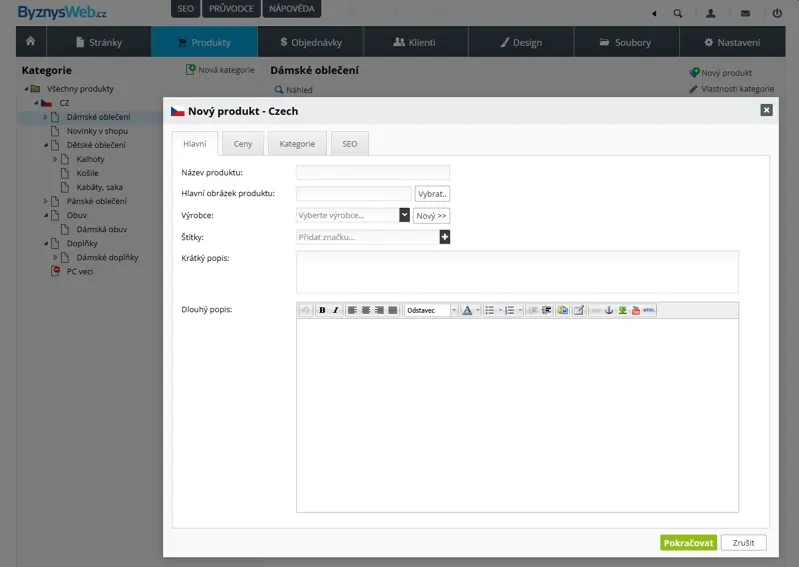The width and height of the screenshot is (799, 567).
Task: Switch to the Hlavní tab
Action: pos(195,144)
